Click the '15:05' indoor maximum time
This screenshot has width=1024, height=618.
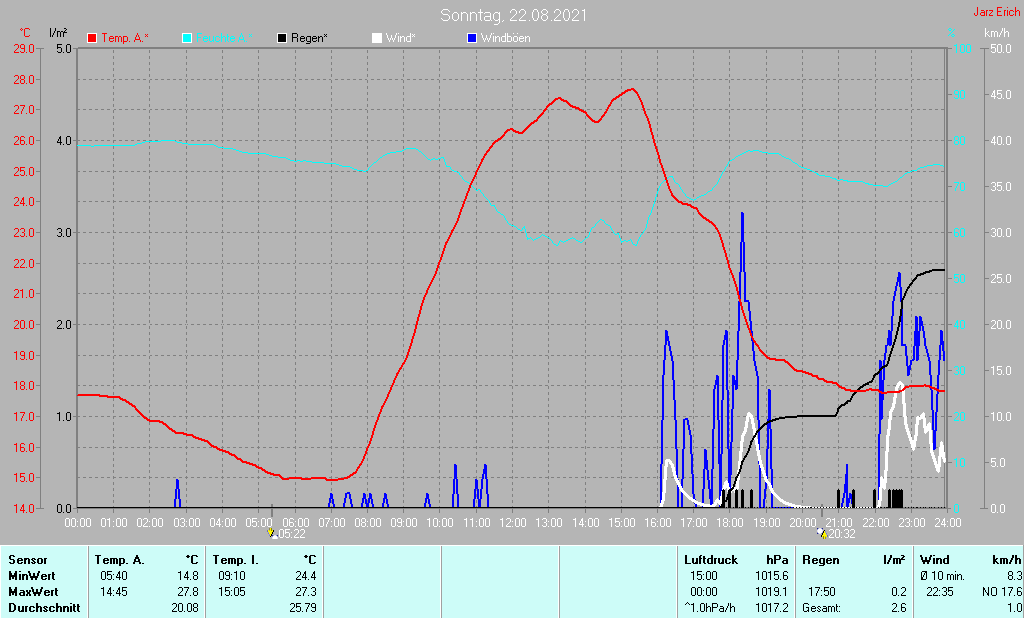tap(231, 591)
